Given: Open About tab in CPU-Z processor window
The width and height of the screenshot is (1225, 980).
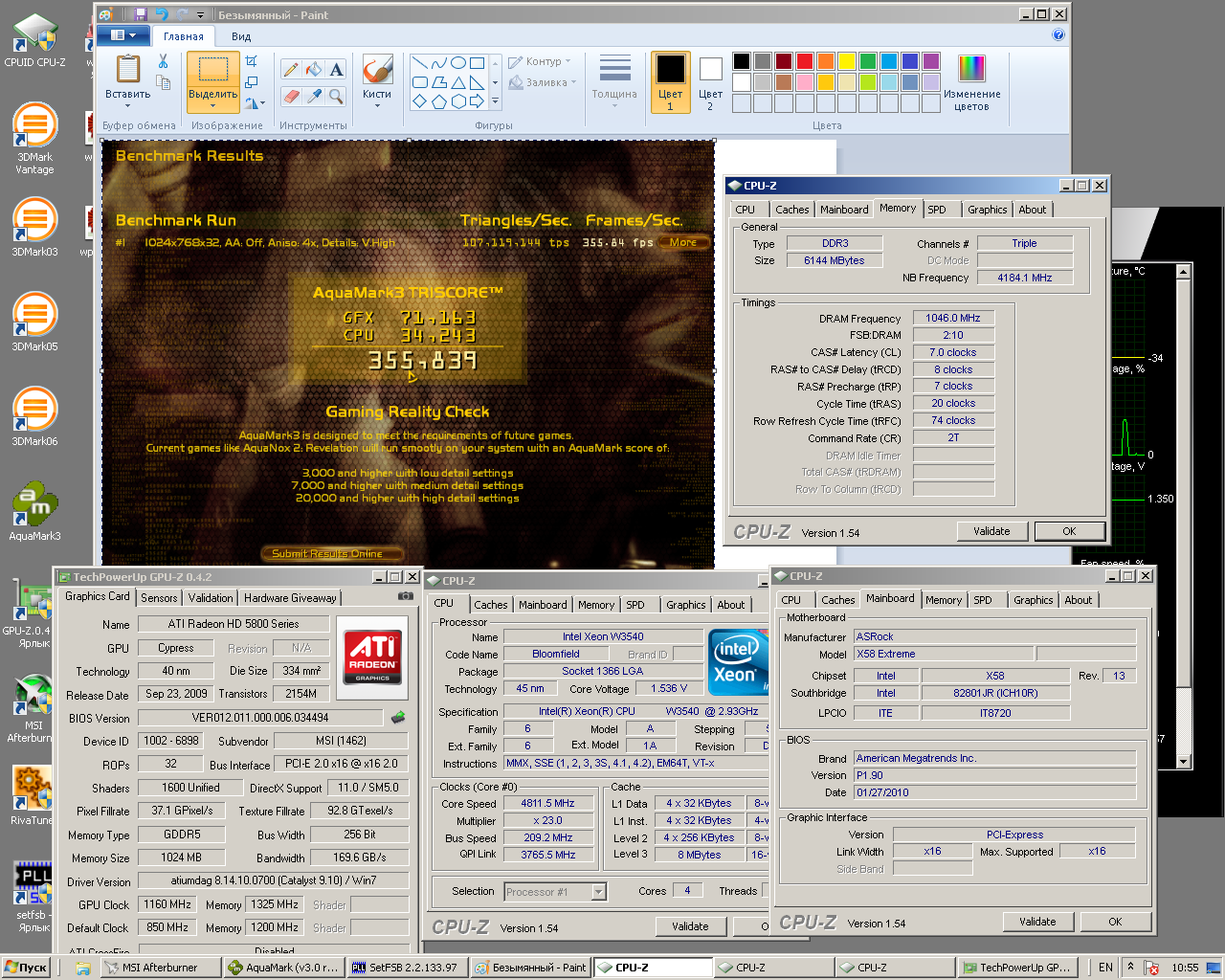Looking at the screenshot, I should click(731, 605).
